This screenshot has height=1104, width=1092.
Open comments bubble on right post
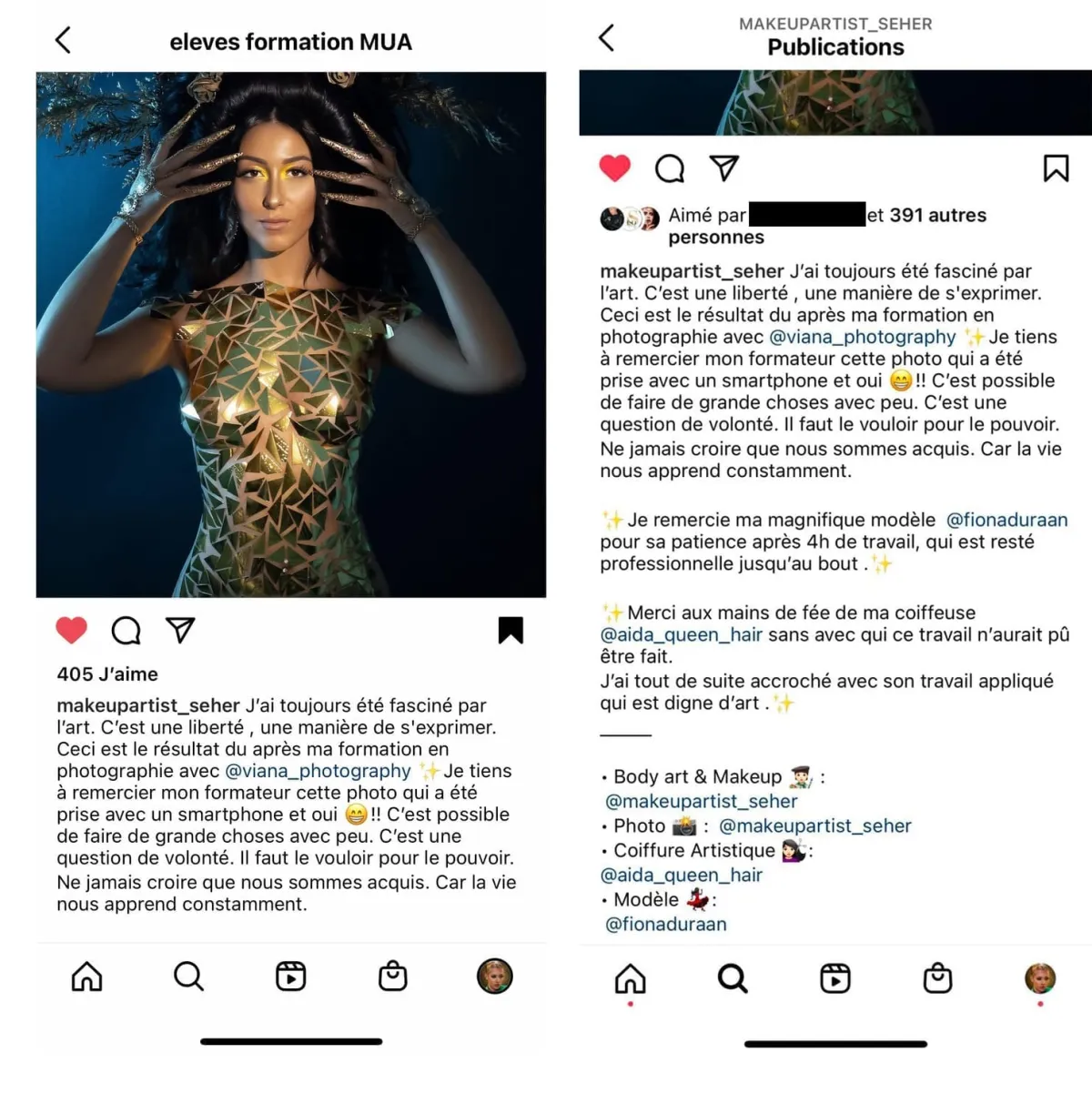click(670, 167)
